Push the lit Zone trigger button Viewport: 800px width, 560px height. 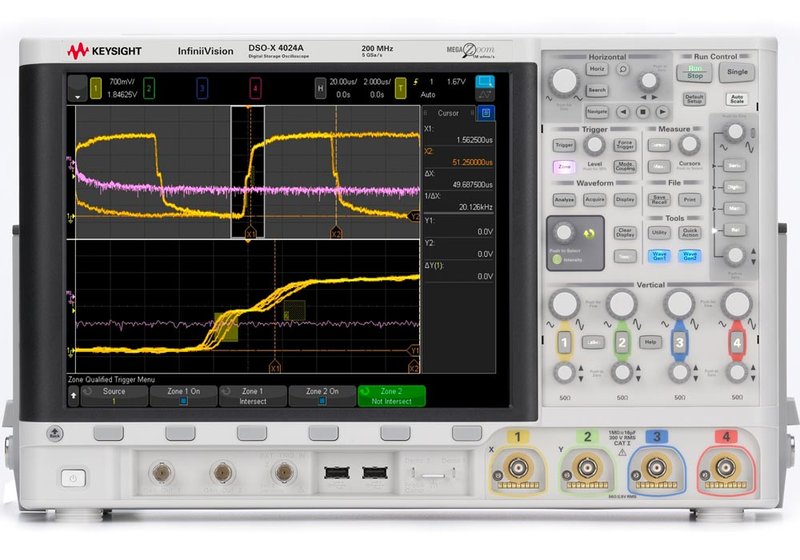tap(564, 167)
